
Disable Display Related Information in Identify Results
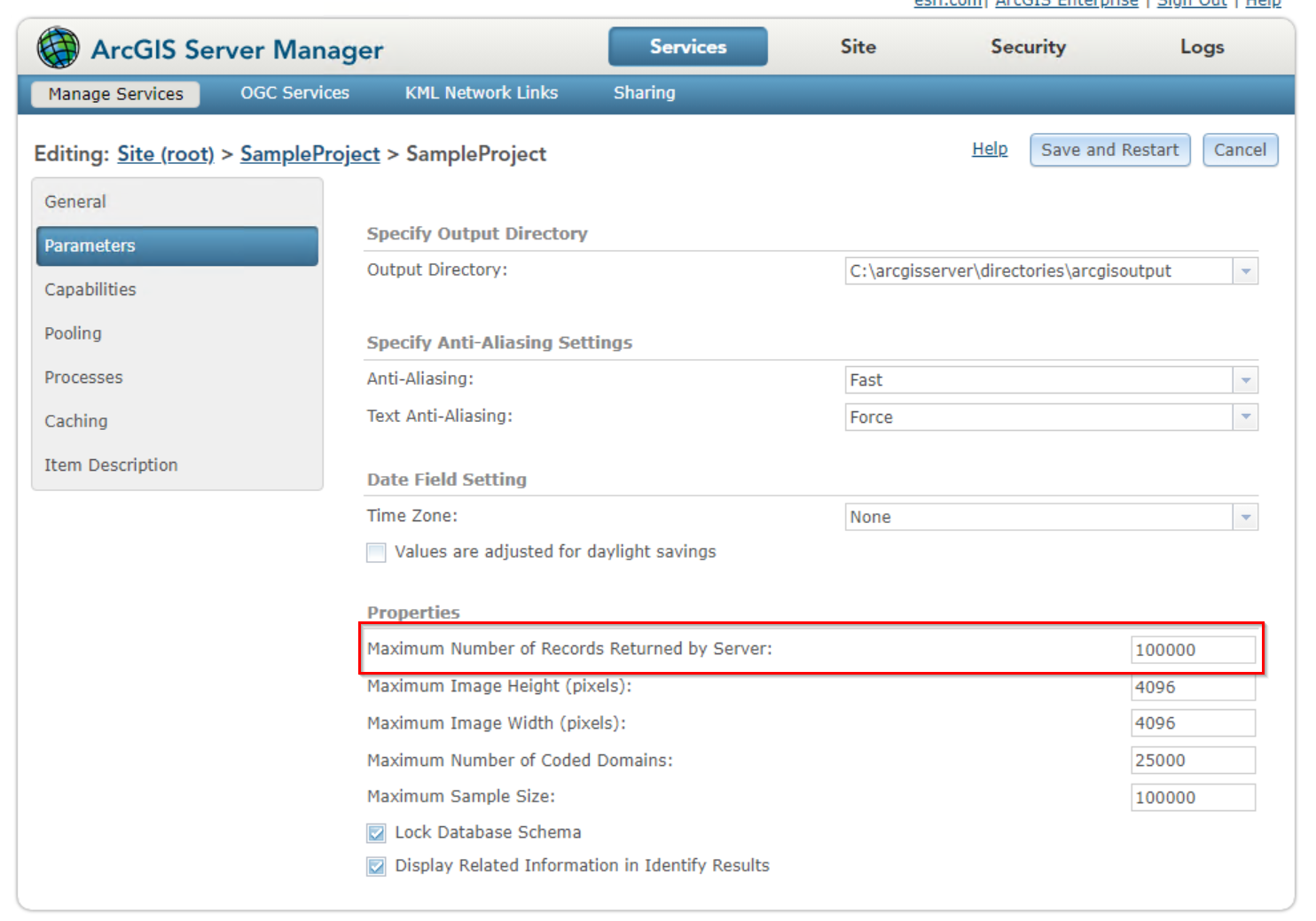point(376,866)
